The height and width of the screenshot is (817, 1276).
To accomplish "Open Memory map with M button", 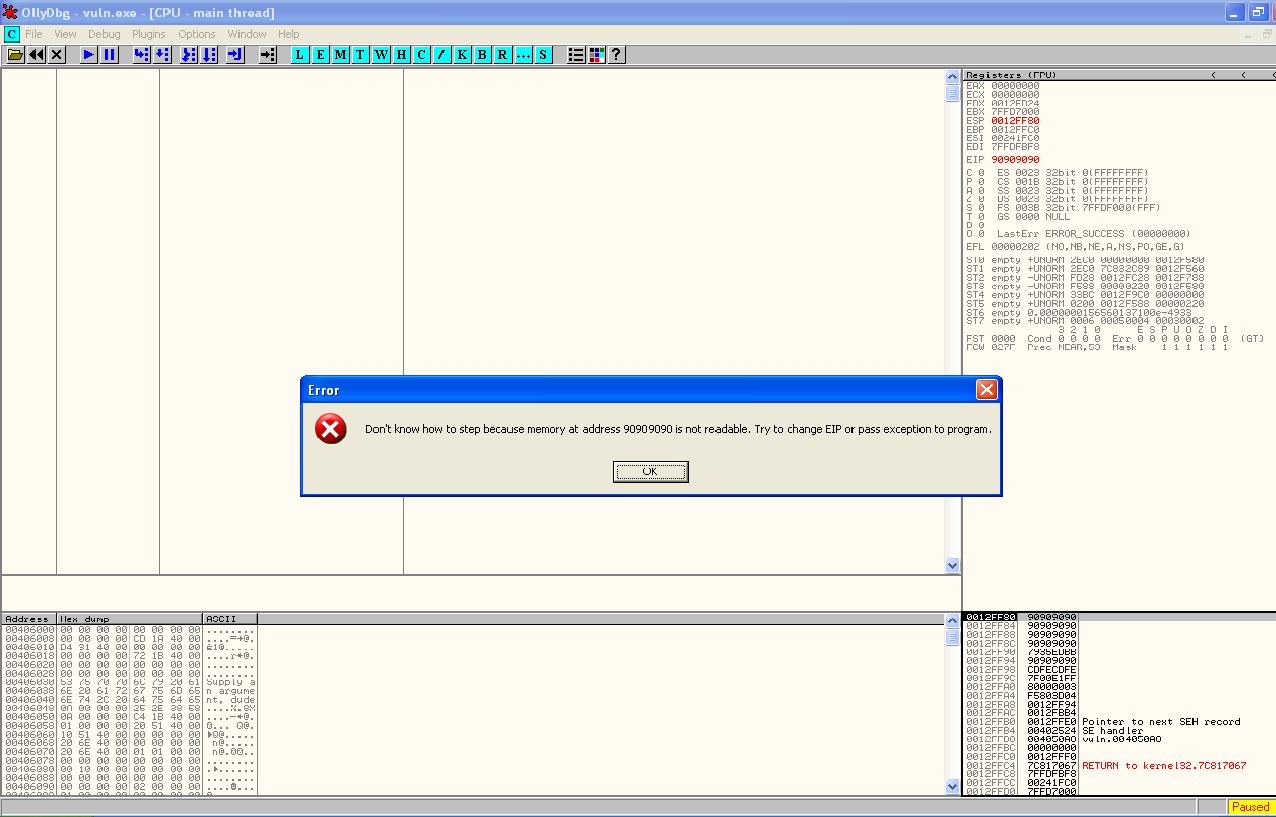I will coord(340,55).
